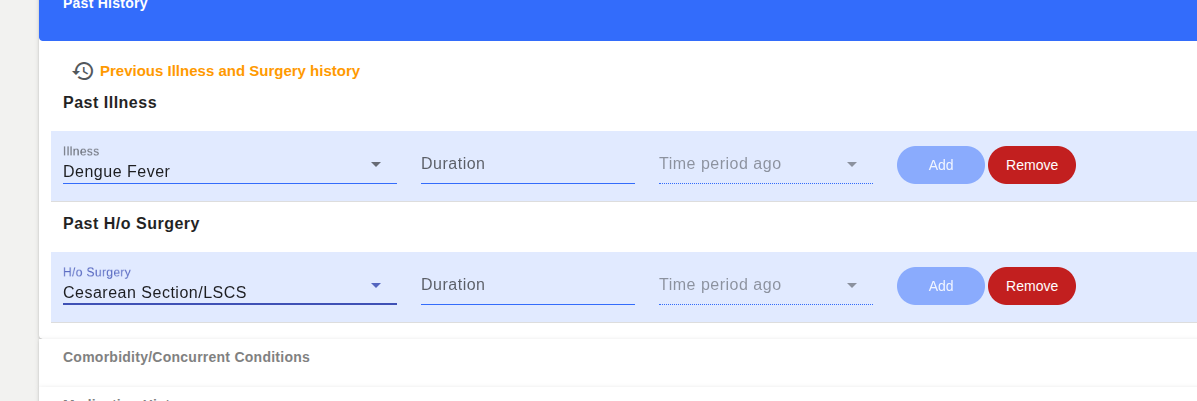
Task: Open the Illness field showing Dengue Fever
Action: (230, 163)
